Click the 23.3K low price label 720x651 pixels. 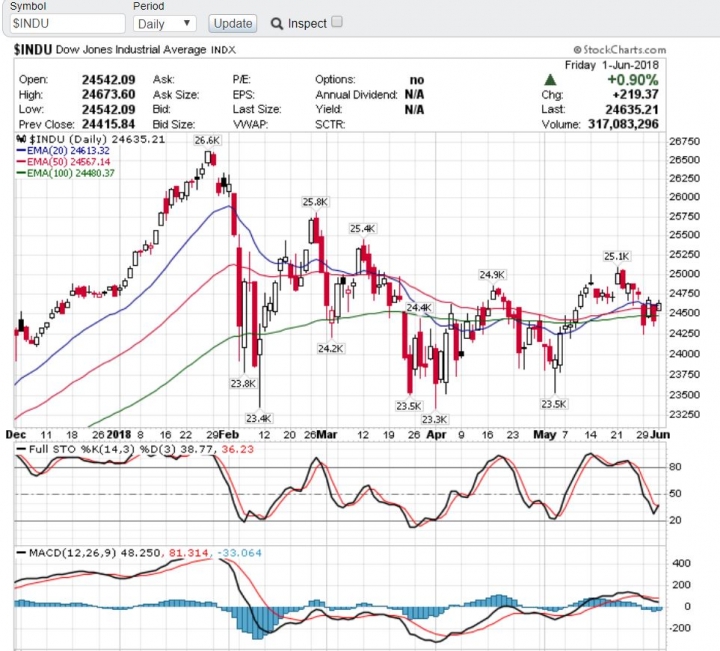(434, 419)
